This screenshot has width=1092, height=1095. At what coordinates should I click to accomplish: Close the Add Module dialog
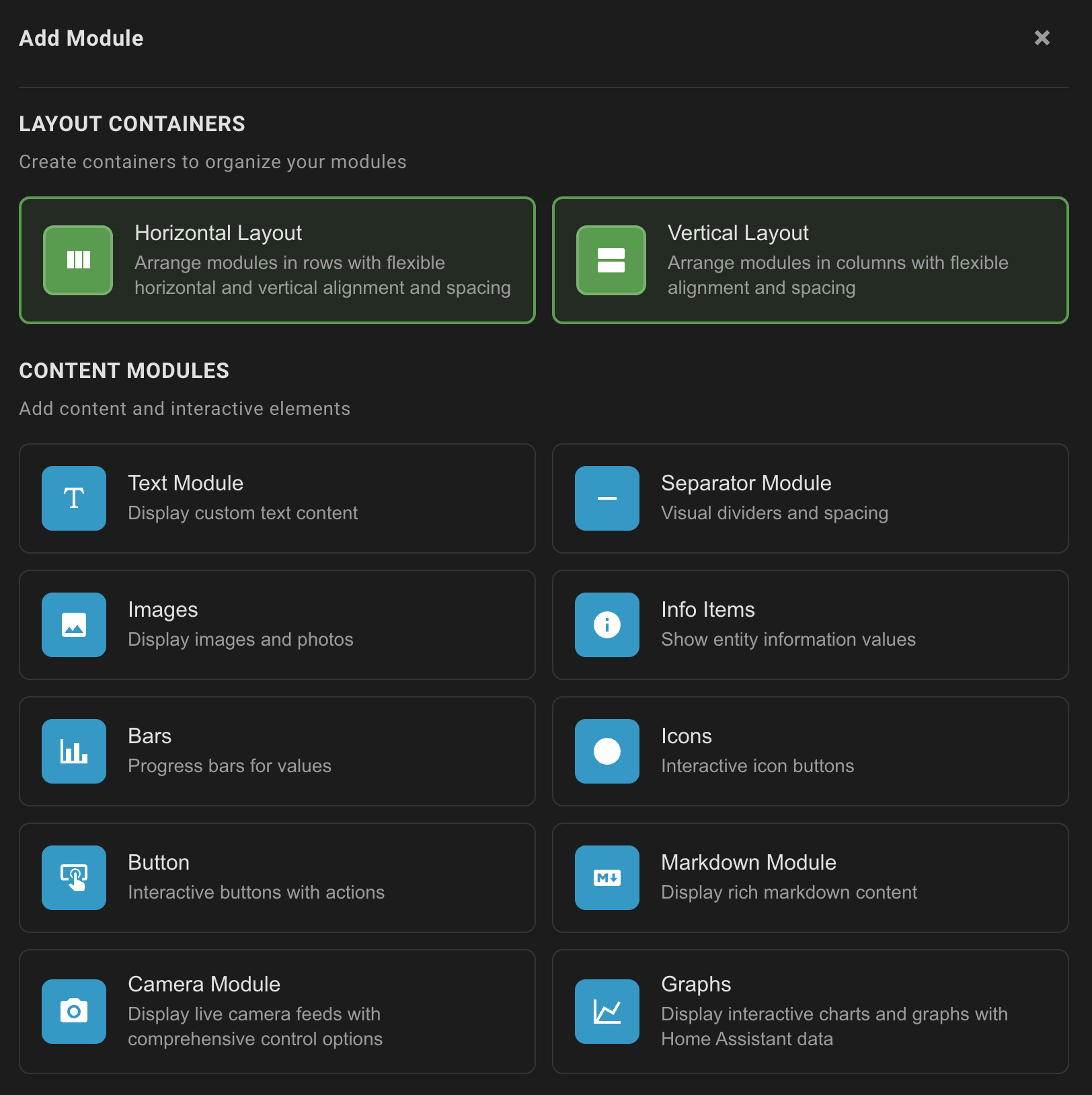tap(1042, 38)
